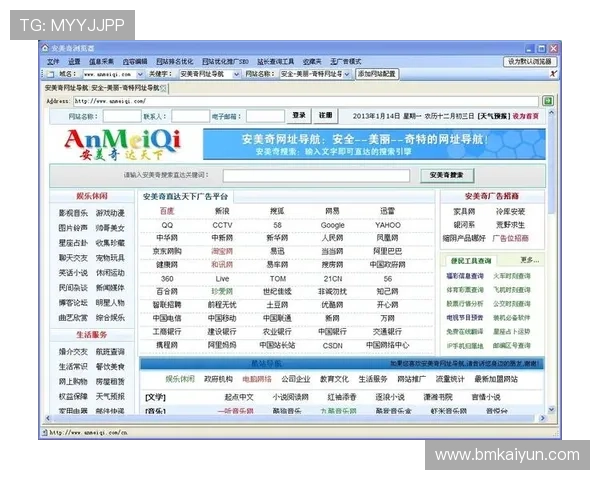600x480 pixels.
Task: Open the CSDN link
Action: click(x=333, y=346)
